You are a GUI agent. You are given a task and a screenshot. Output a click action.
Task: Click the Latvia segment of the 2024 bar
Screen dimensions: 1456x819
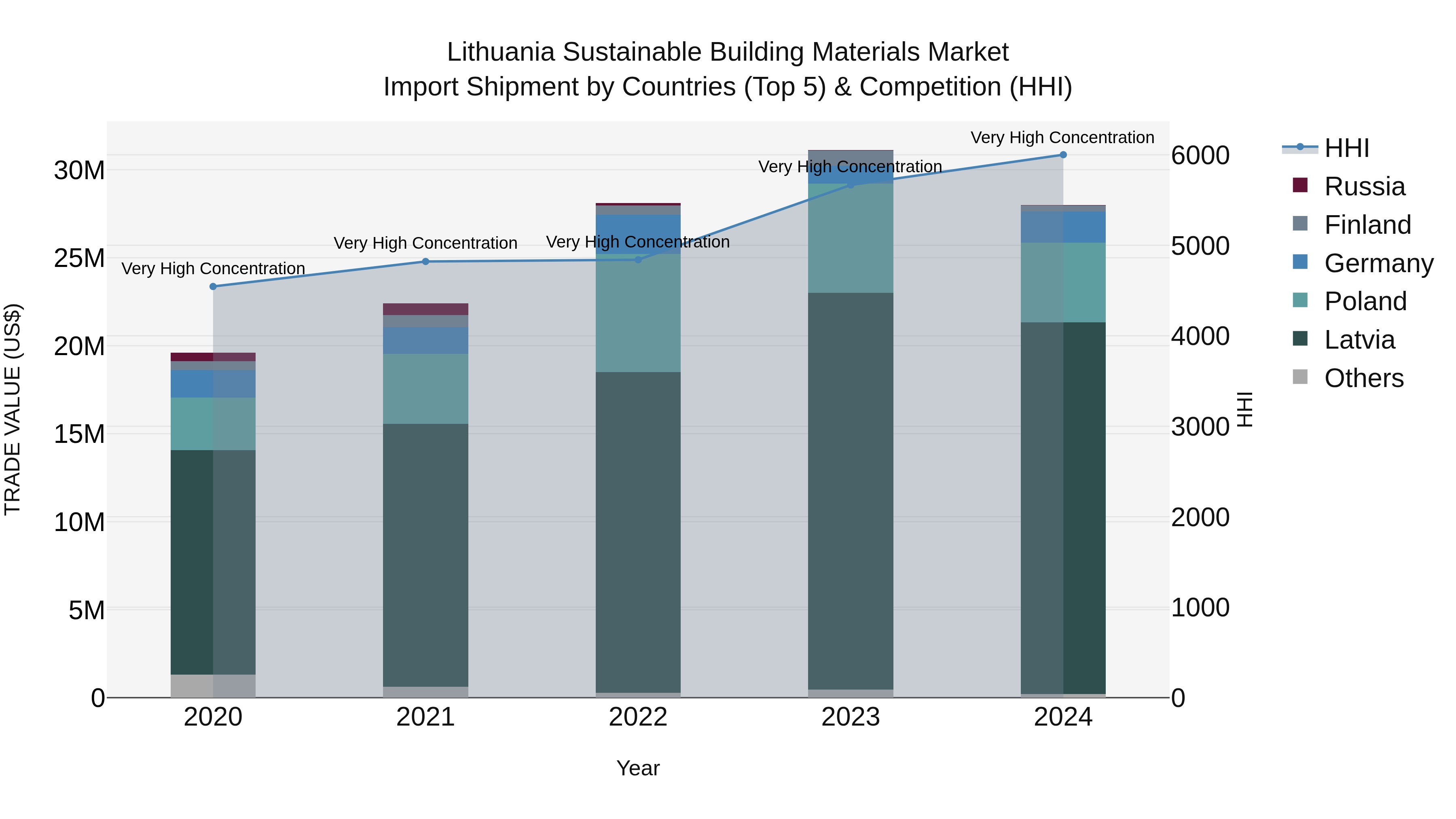click(x=1063, y=508)
